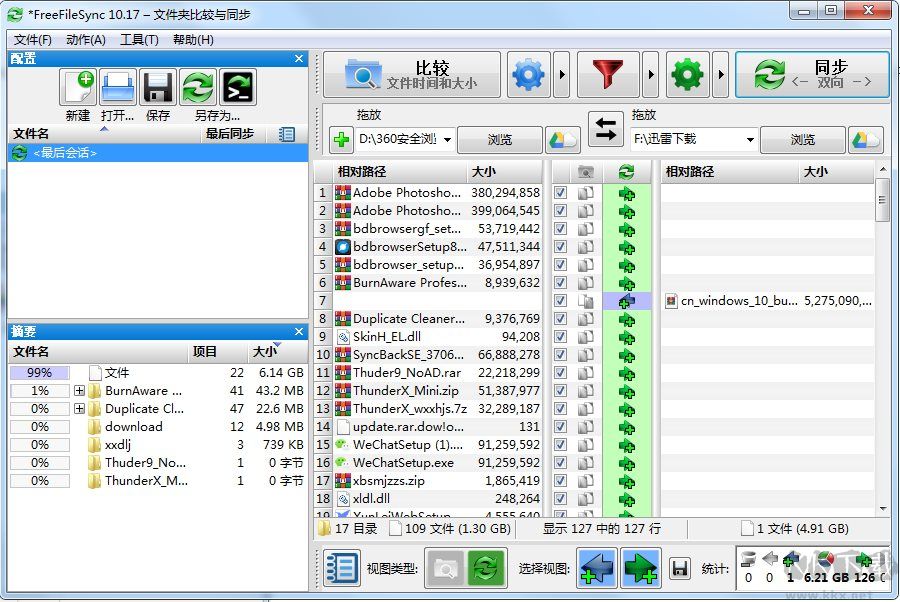Expand the left folder path dropdown

pos(447,140)
